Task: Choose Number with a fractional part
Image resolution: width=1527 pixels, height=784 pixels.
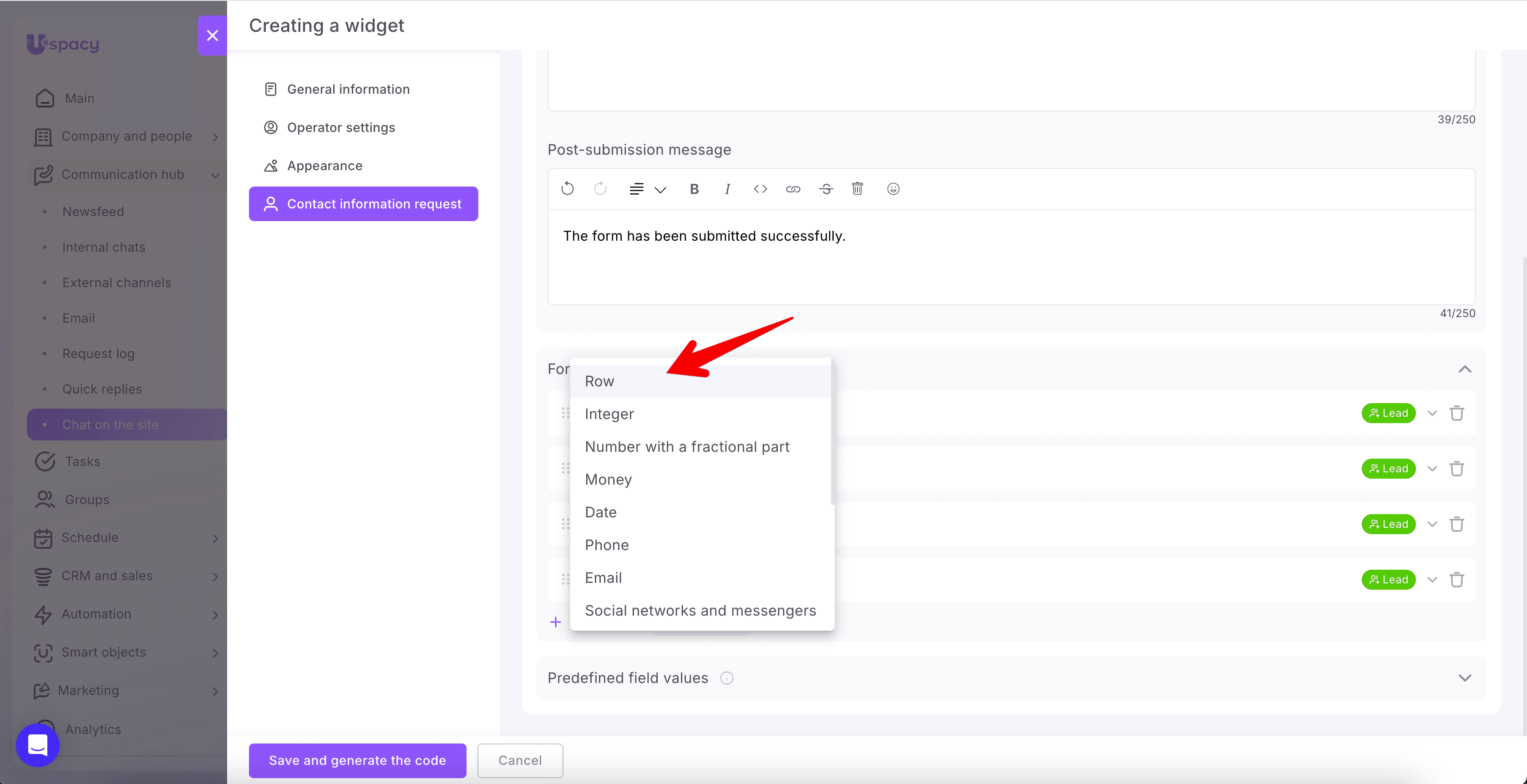Action: click(700, 447)
